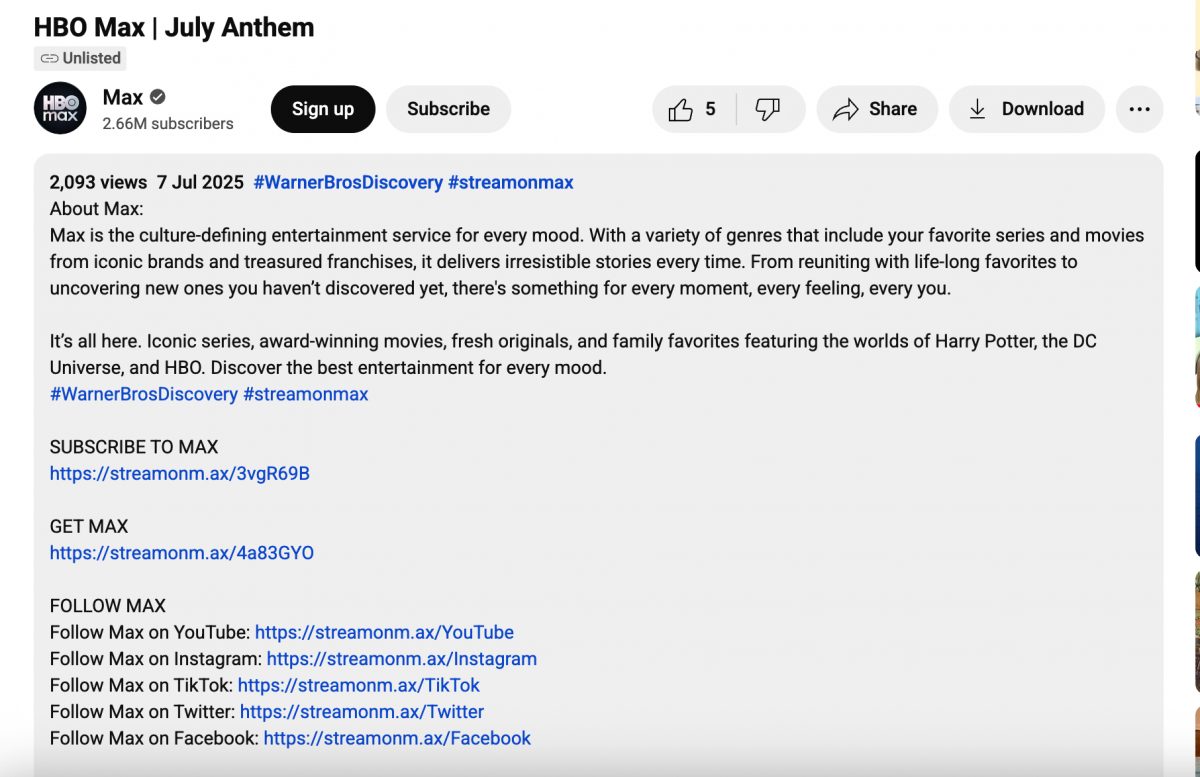Image resolution: width=1200 pixels, height=777 pixels.
Task: Open #WarnerBrosDiscovery hashtag above SUBSCRIBE TO MAX
Action: coord(144,394)
